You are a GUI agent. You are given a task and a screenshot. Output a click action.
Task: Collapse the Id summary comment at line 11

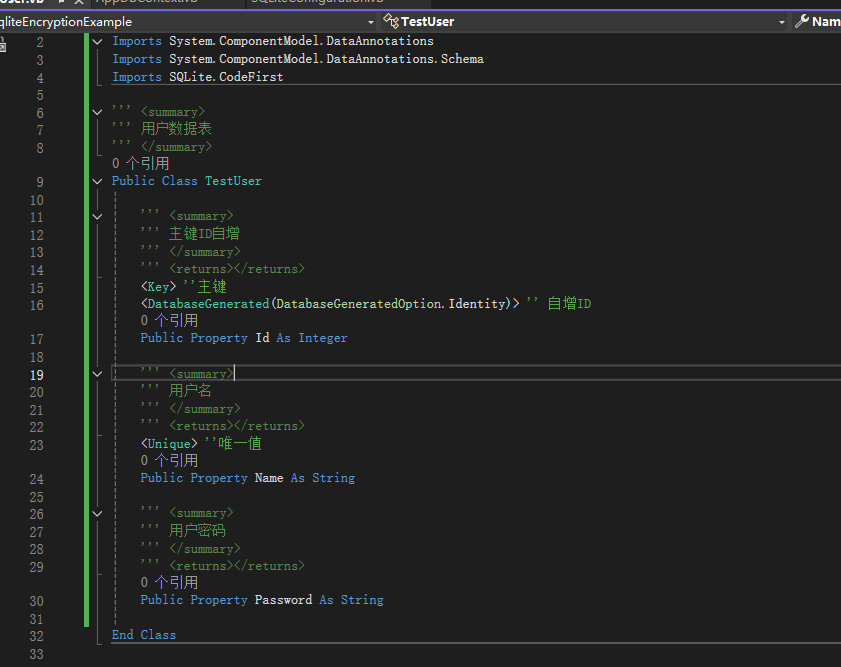(x=97, y=216)
